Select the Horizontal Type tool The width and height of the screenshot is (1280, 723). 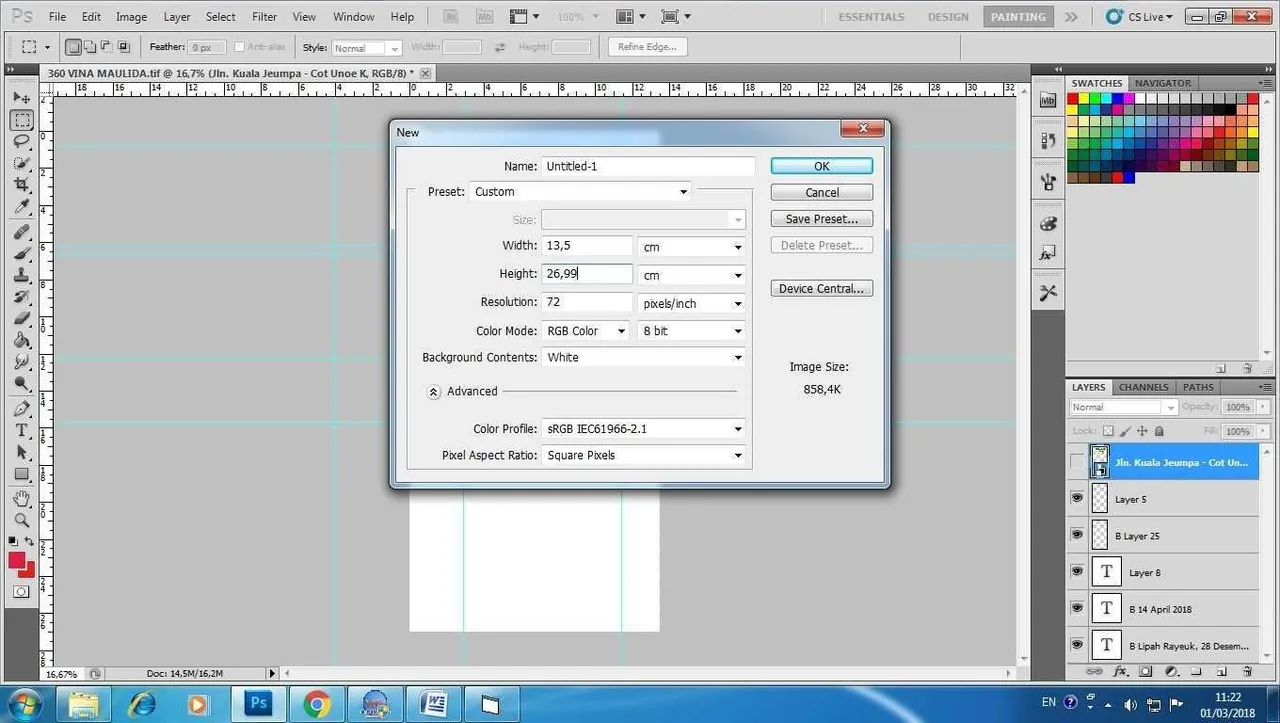coord(21,431)
